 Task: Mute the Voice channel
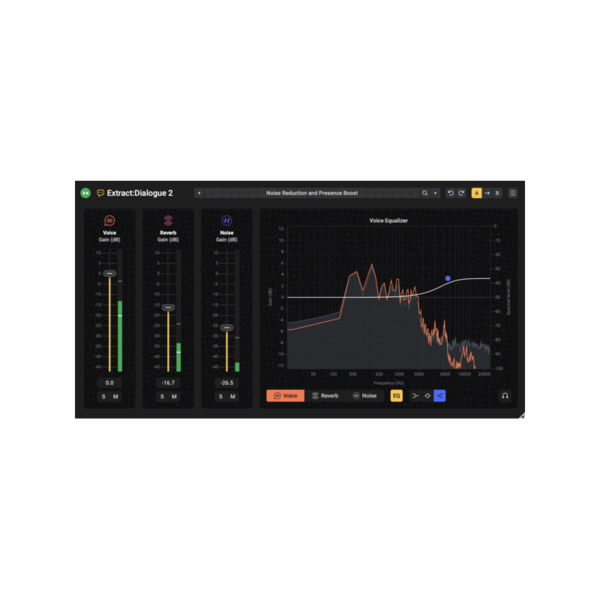point(116,396)
